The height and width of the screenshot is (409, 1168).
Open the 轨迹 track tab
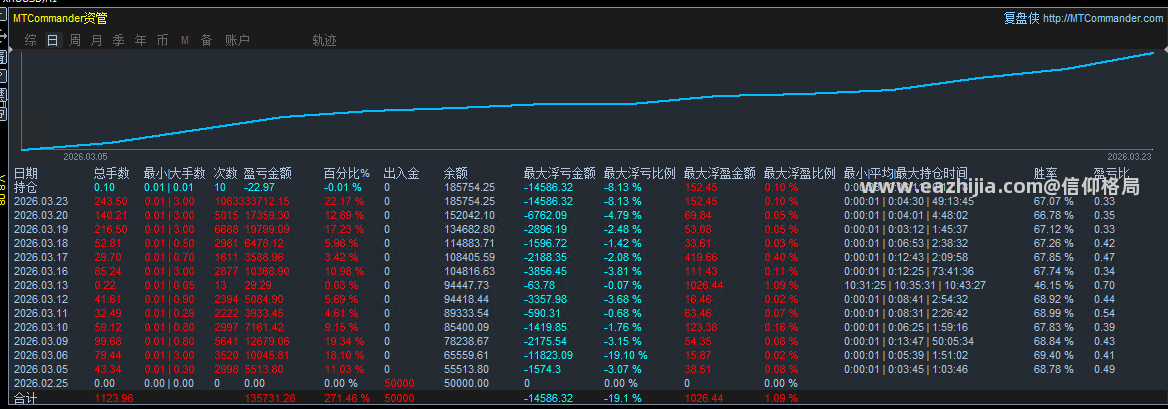pyautogui.click(x=325, y=40)
